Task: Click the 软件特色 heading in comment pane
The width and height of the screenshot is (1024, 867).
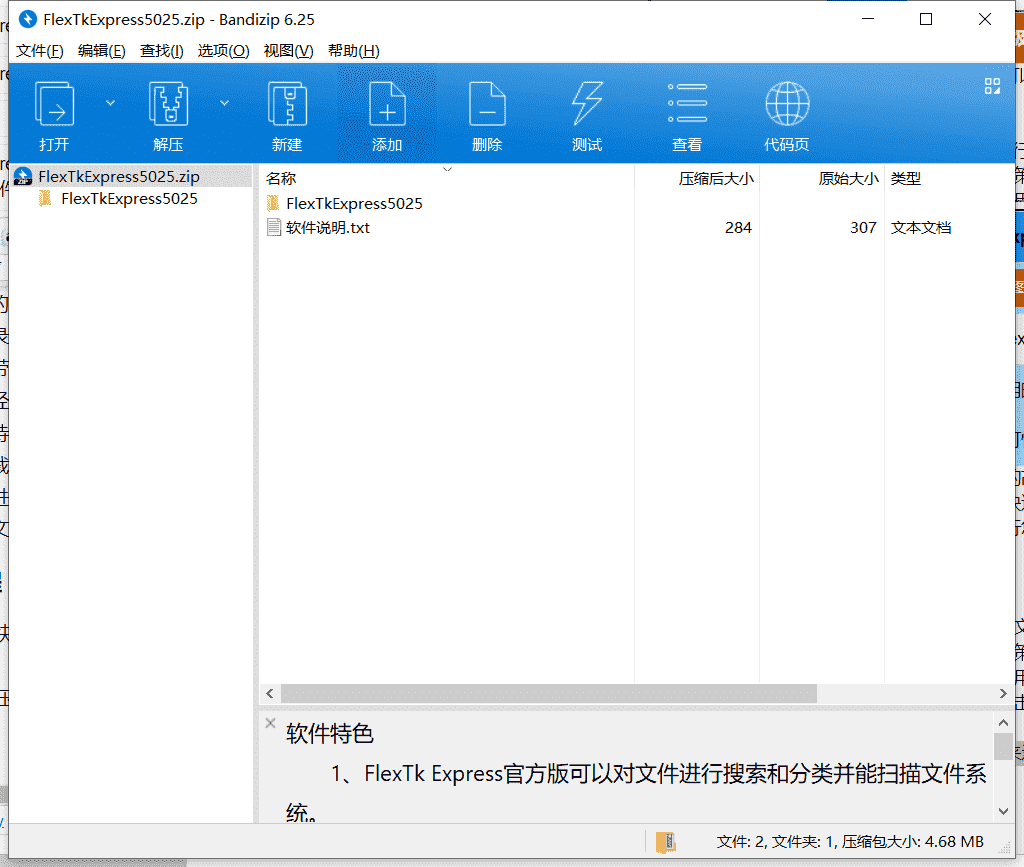Action: point(330,734)
